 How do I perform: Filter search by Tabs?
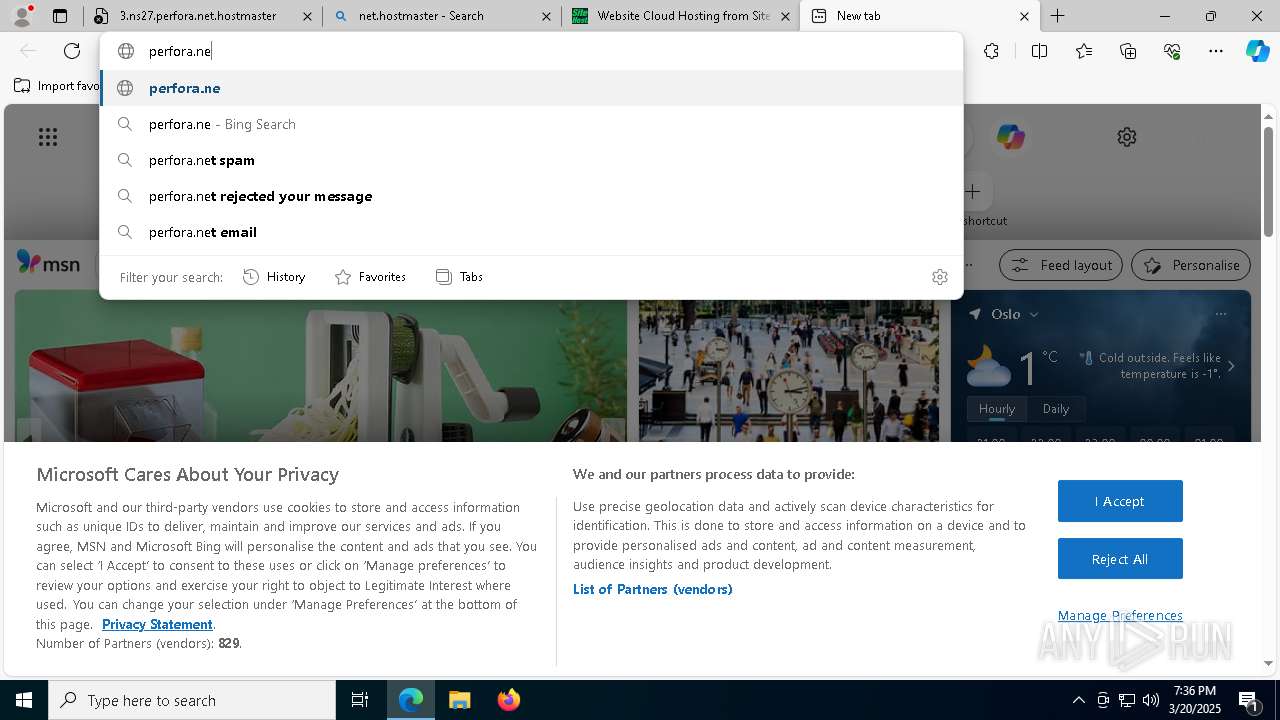[459, 277]
